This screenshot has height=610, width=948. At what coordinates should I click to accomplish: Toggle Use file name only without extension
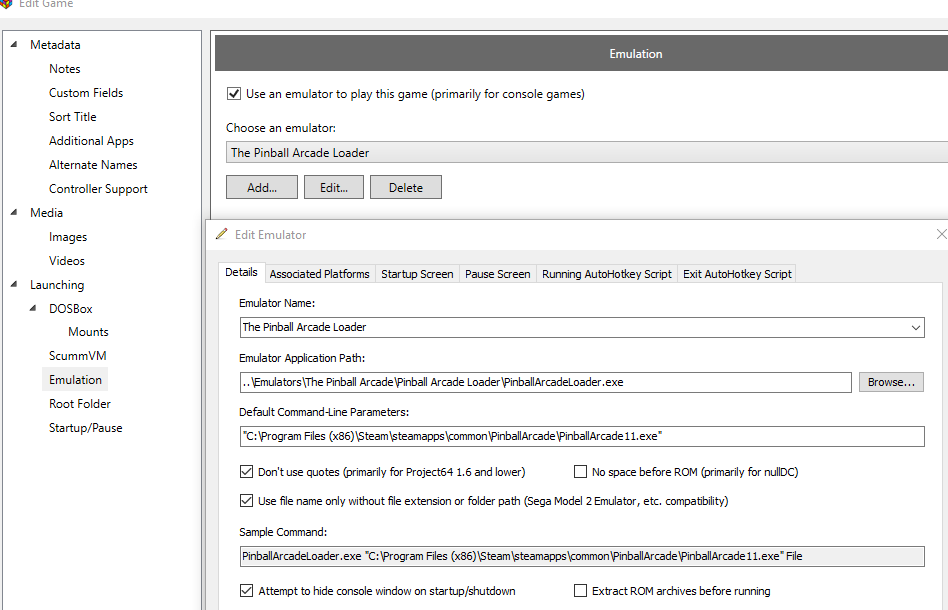coord(246,501)
